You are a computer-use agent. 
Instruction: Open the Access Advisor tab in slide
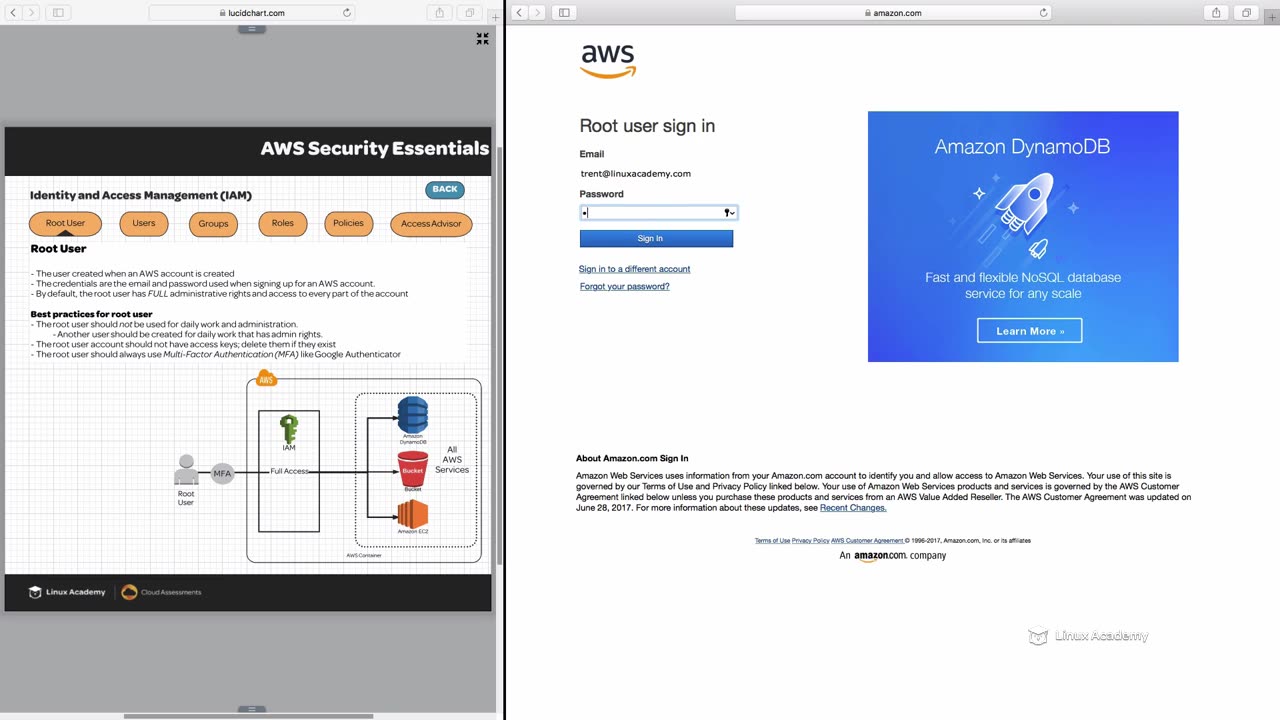431,224
